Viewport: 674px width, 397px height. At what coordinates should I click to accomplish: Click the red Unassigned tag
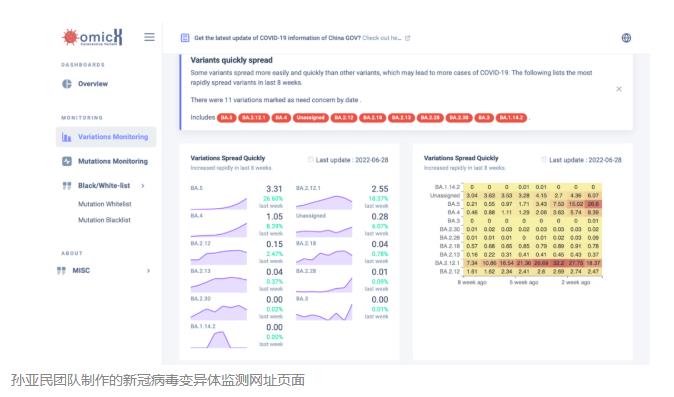[x=311, y=118]
